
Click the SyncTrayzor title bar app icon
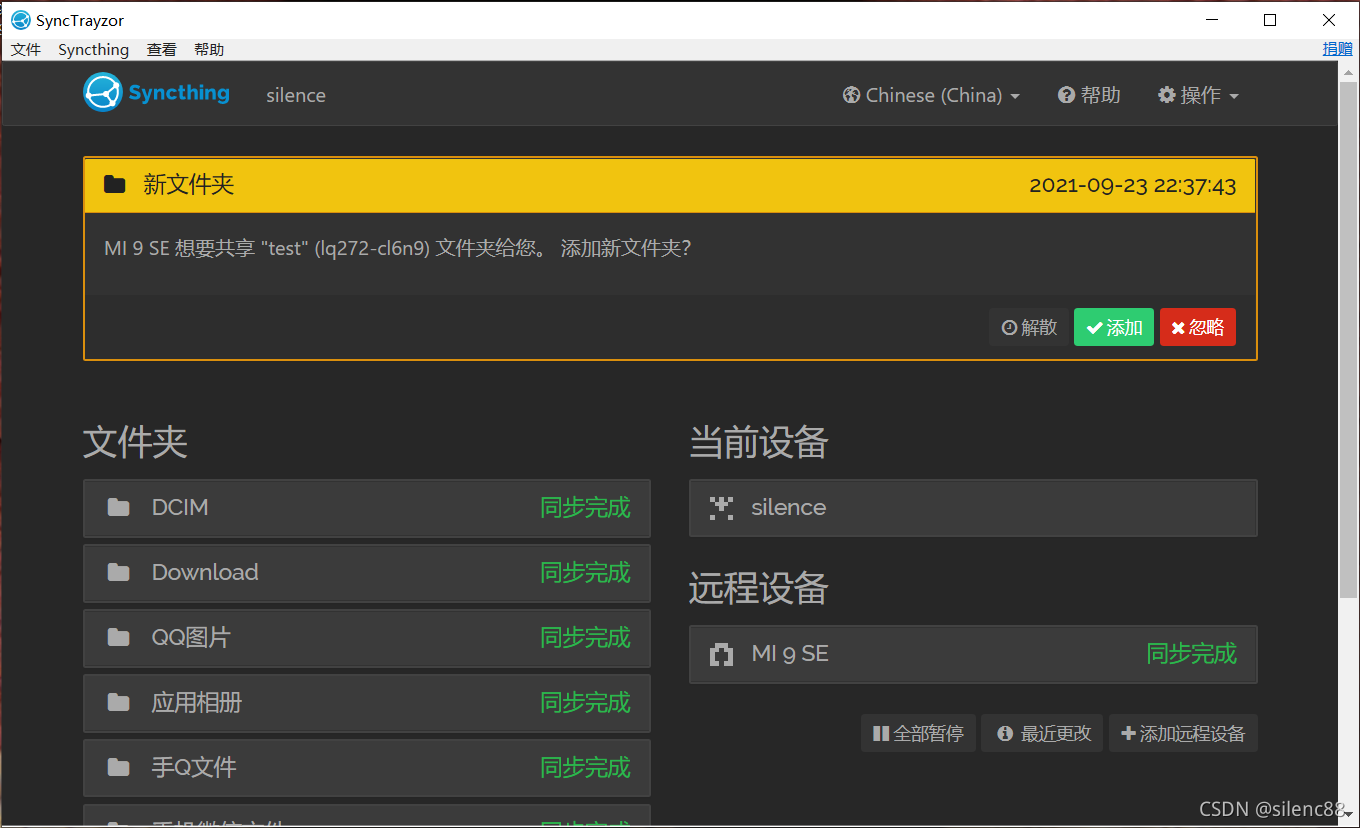click(x=20, y=20)
